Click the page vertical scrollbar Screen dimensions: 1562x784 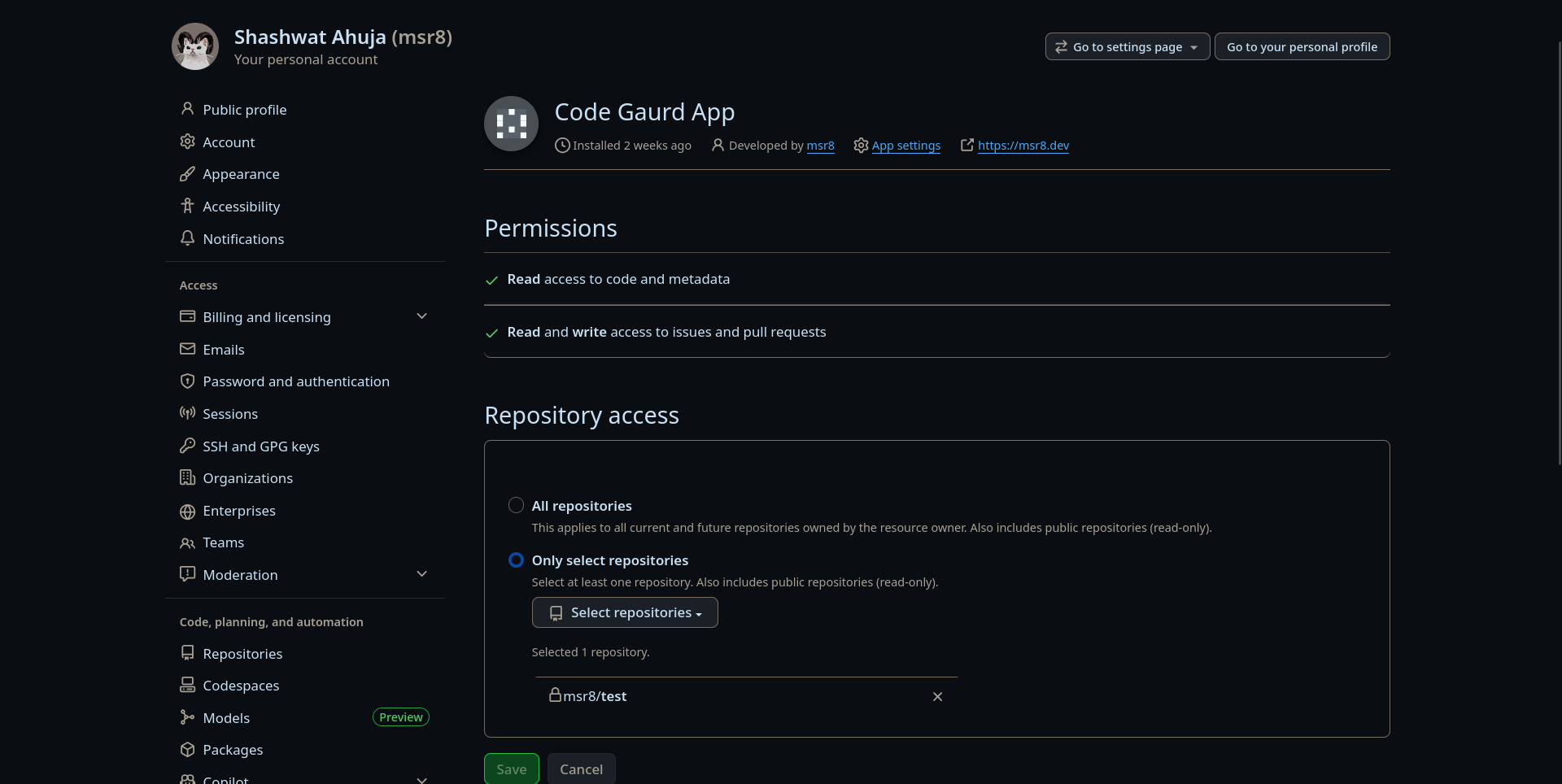1559,252
